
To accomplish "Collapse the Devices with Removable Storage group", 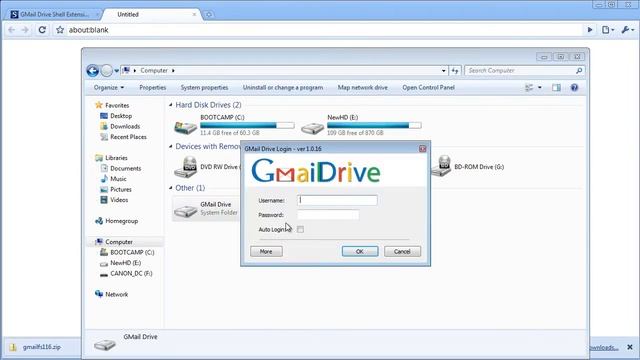I will point(171,147).
